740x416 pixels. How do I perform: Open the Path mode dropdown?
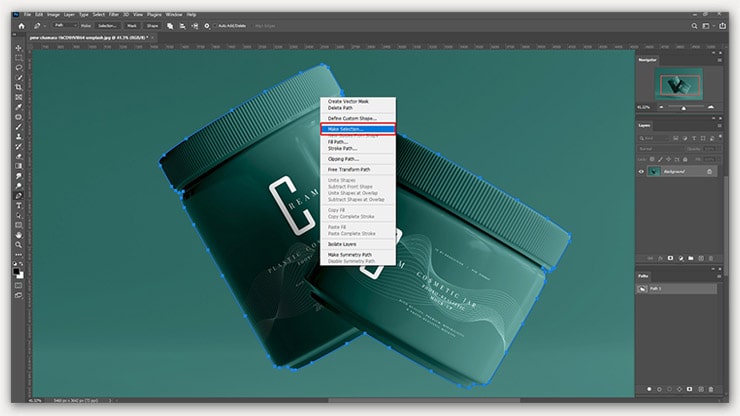pyautogui.click(x=65, y=25)
